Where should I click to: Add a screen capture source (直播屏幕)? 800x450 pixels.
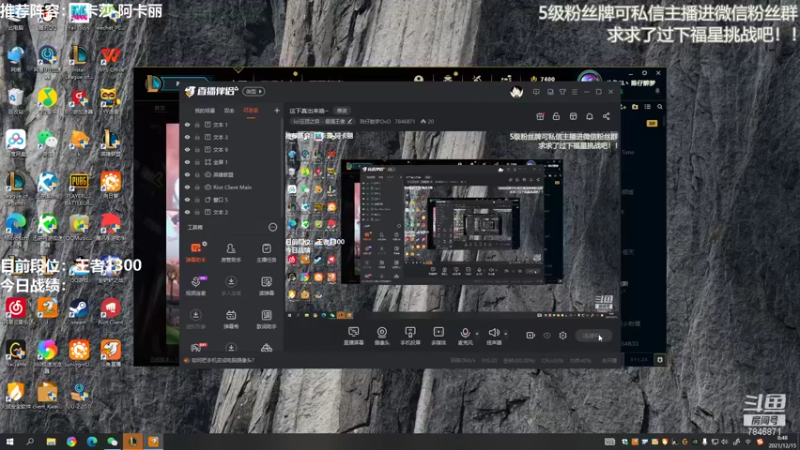pos(353,336)
